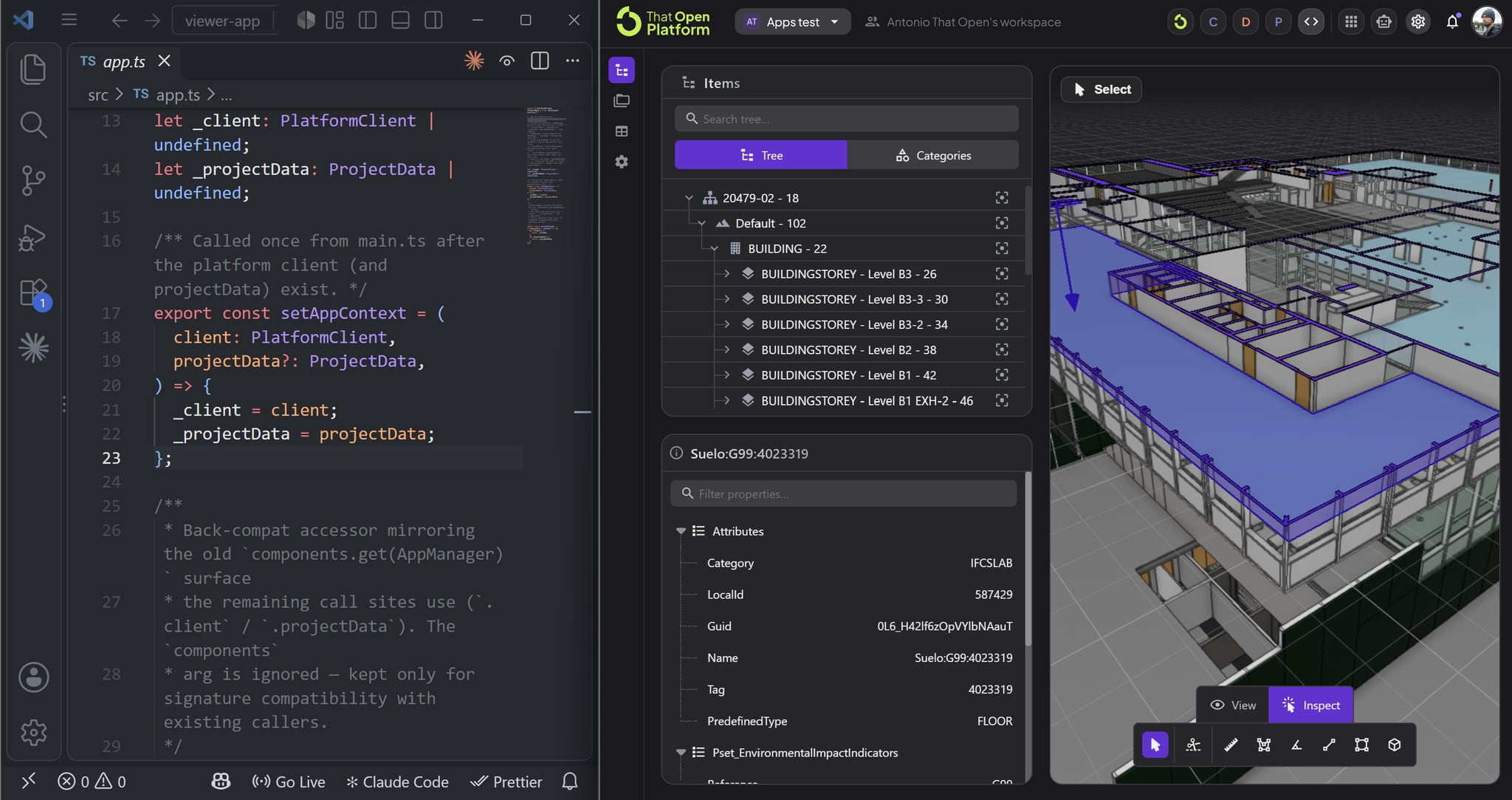Click the eye preview icon in the editor toolbar
The image size is (1512, 800).
point(506,61)
